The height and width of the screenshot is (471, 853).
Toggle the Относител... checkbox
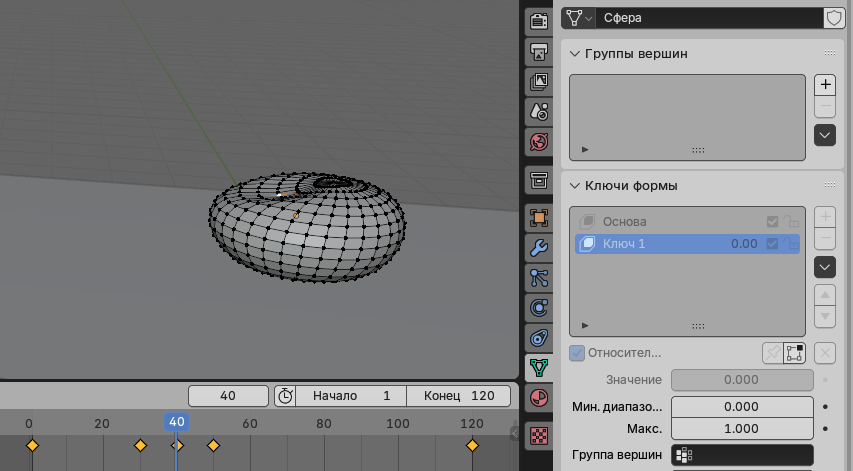tap(577, 353)
